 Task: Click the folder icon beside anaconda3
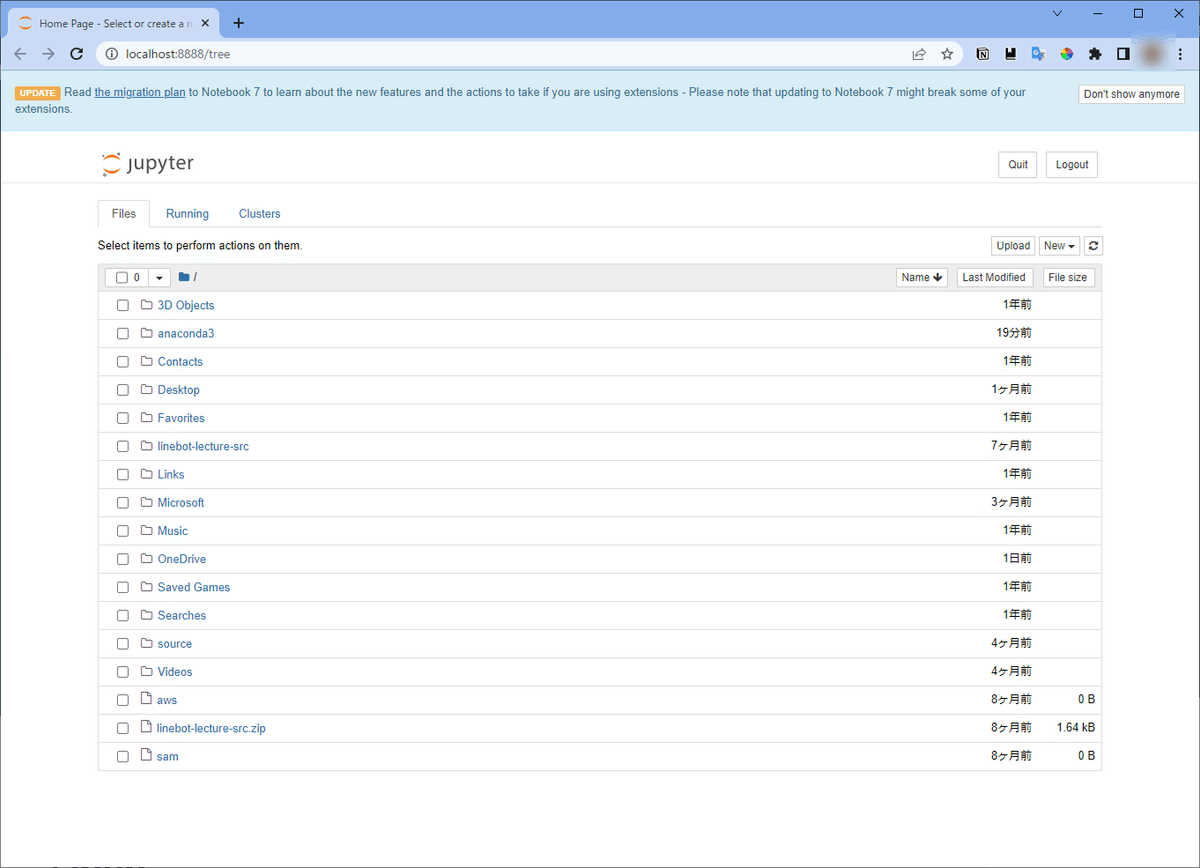146,333
